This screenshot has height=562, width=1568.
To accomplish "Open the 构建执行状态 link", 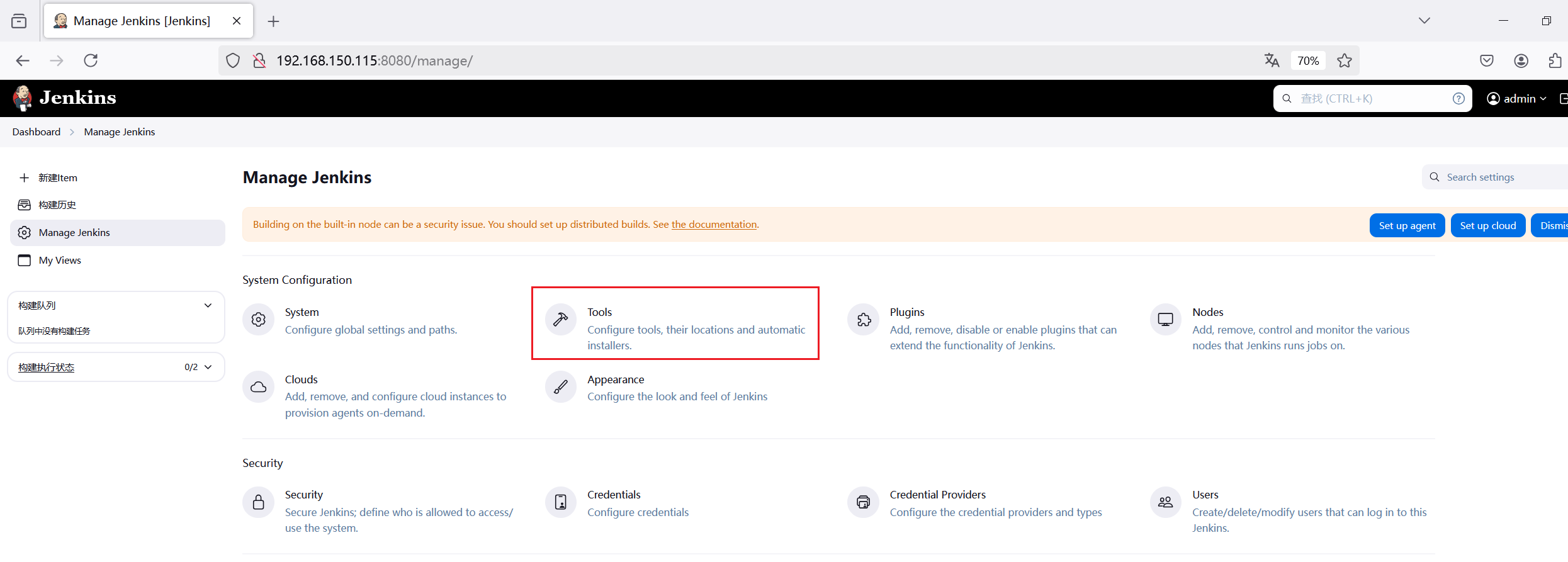I will pos(46,367).
